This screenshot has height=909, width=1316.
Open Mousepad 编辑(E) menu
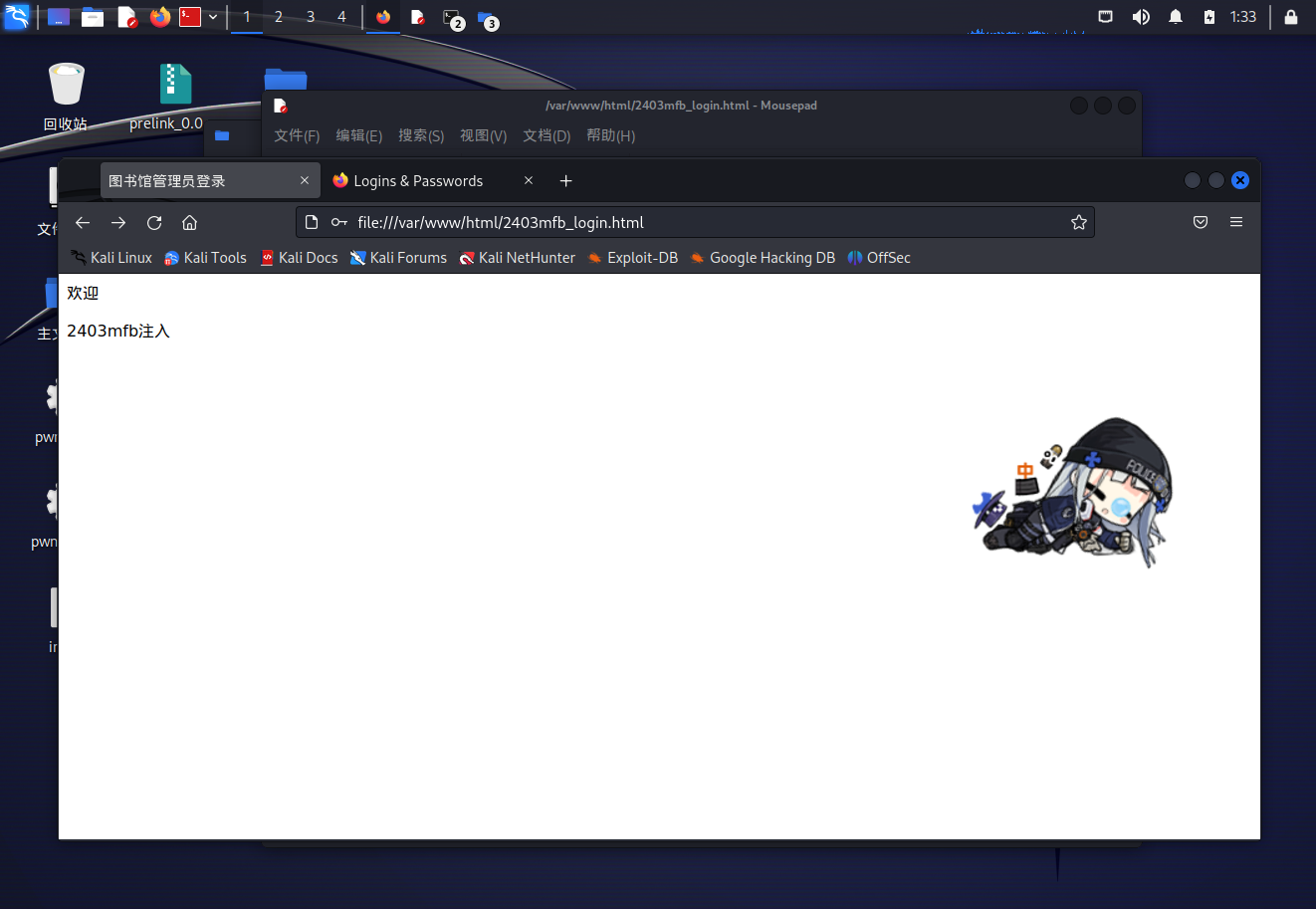pos(359,135)
